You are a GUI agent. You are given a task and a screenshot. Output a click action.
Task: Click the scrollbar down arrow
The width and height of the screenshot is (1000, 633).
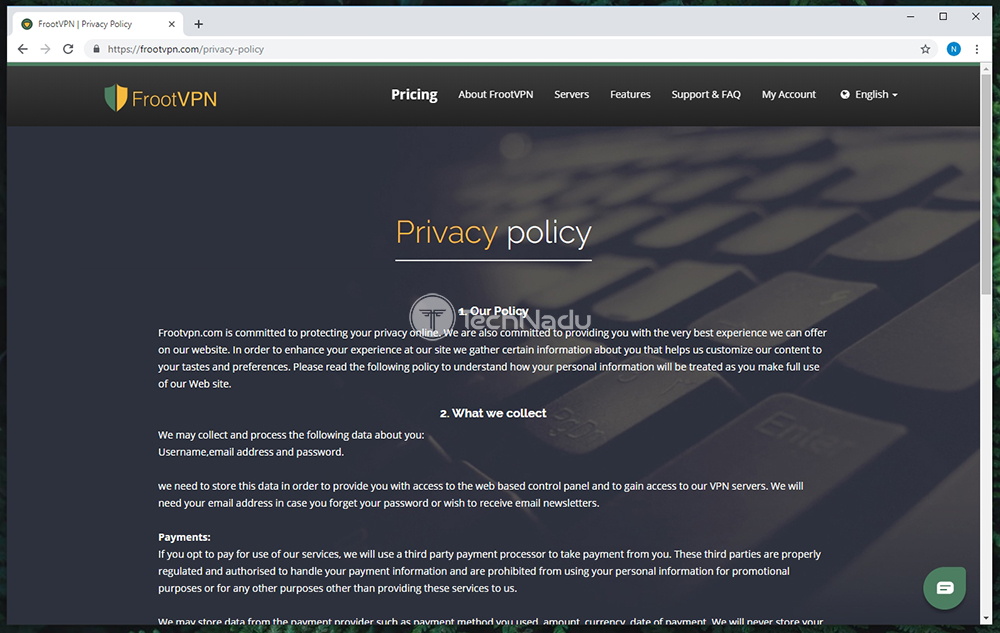pyautogui.click(x=986, y=618)
